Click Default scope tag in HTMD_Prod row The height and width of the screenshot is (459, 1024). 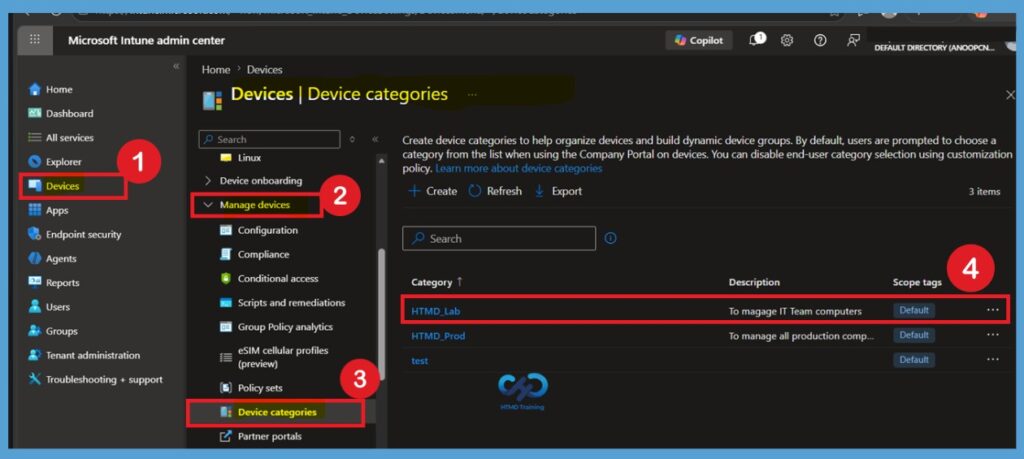pos(914,335)
